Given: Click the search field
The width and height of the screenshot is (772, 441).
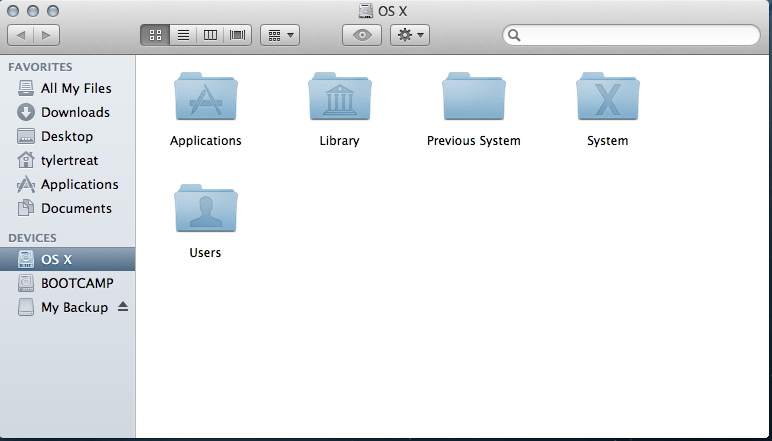Looking at the screenshot, I should 631,35.
